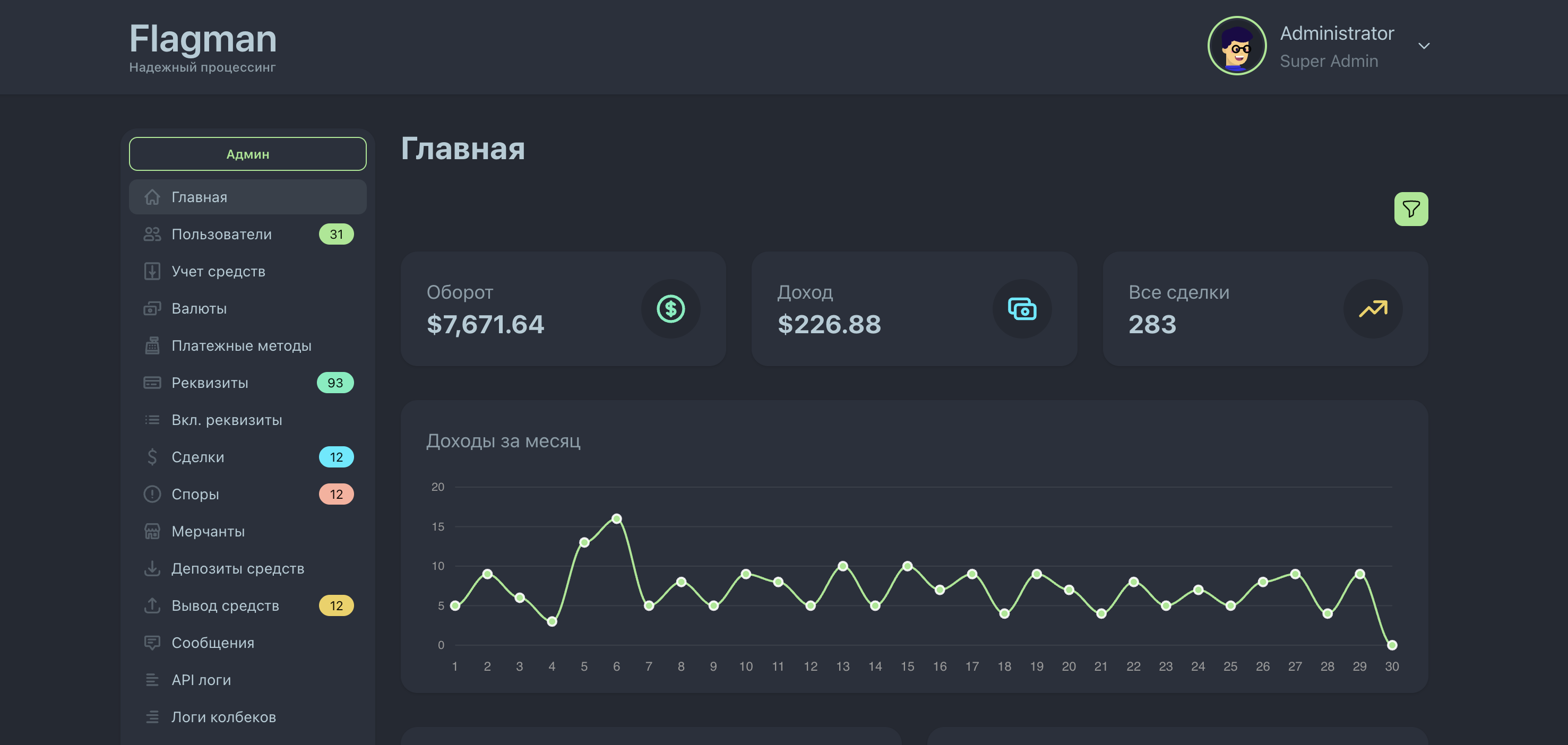Click the chart data point for day 6
Image resolution: width=1568 pixels, height=745 pixels.
coord(616,518)
